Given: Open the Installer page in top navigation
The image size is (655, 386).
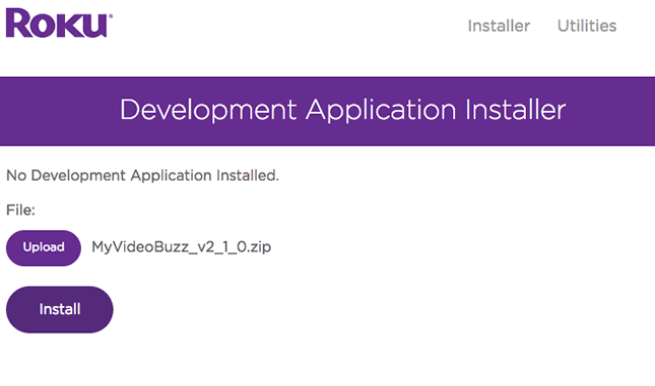Looking at the screenshot, I should tap(499, 26).
